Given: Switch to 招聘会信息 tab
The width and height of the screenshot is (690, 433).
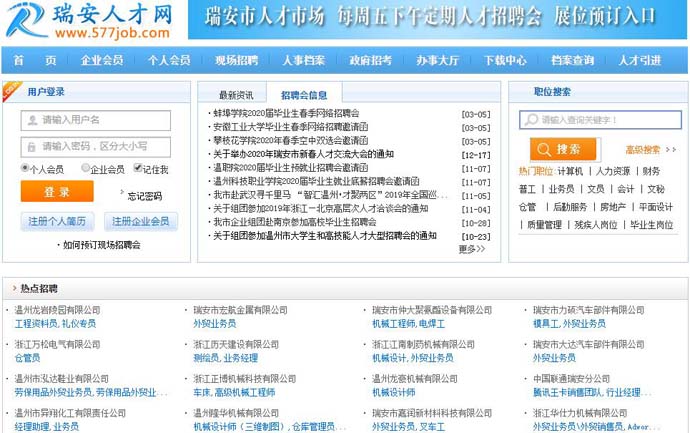Looking at the screenshot, I should coord(304,95).
